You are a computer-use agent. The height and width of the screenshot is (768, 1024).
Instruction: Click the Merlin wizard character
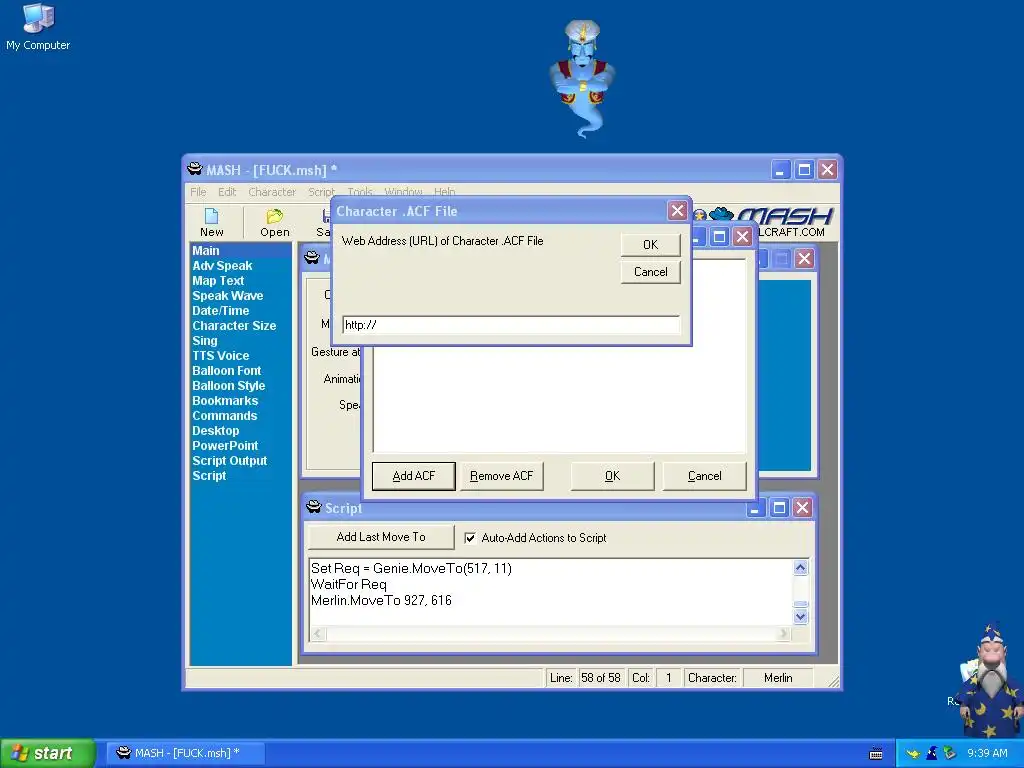pyautogui.click(x=991, y=679)
